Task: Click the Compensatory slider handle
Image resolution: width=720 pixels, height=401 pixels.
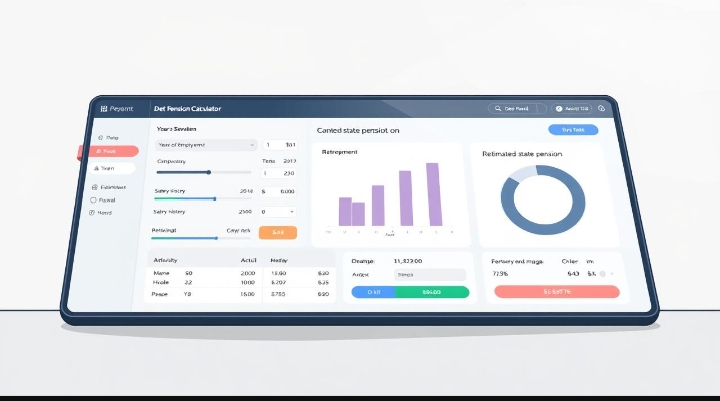Action: [x=208, y=173]
